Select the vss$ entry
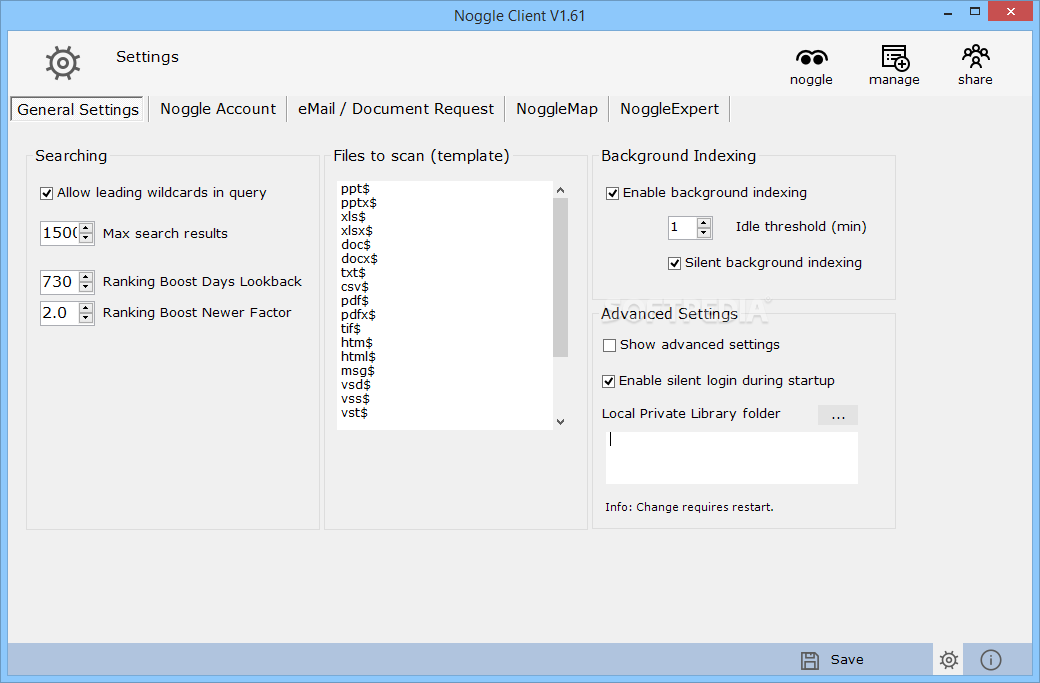This screenshot has width=1040, height=683. click(x=356, y=399)
